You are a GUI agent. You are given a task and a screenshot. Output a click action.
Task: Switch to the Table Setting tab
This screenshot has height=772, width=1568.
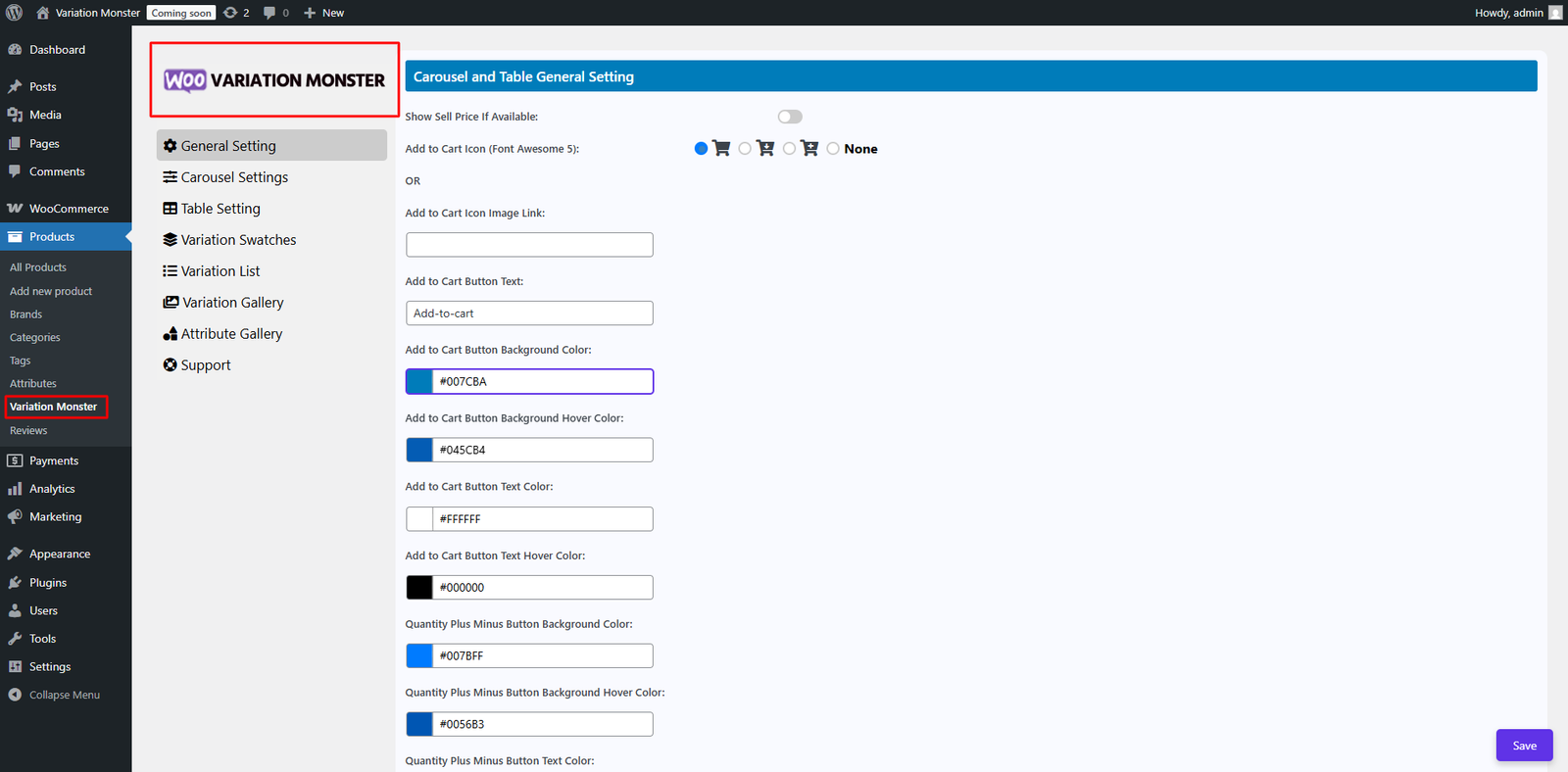click(x=220, y=209)
